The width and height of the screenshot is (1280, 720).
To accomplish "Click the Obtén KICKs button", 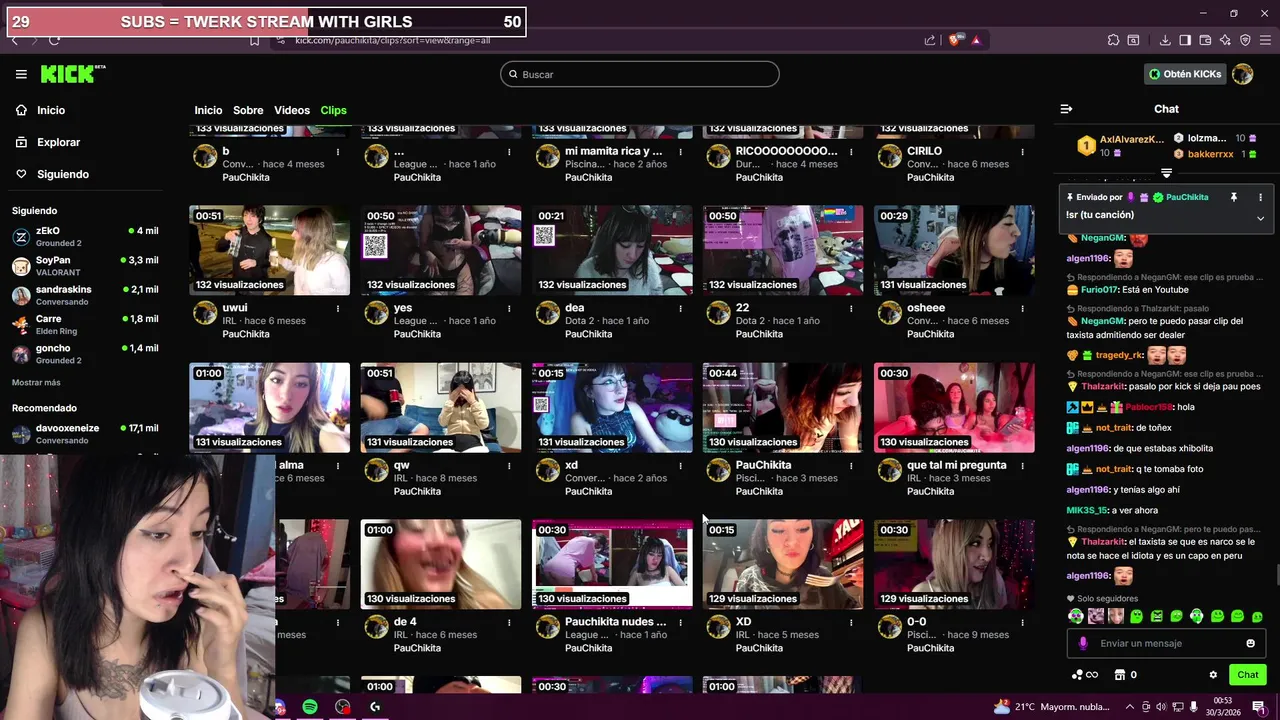I will pyautogui.click(x=1185, y=74).
